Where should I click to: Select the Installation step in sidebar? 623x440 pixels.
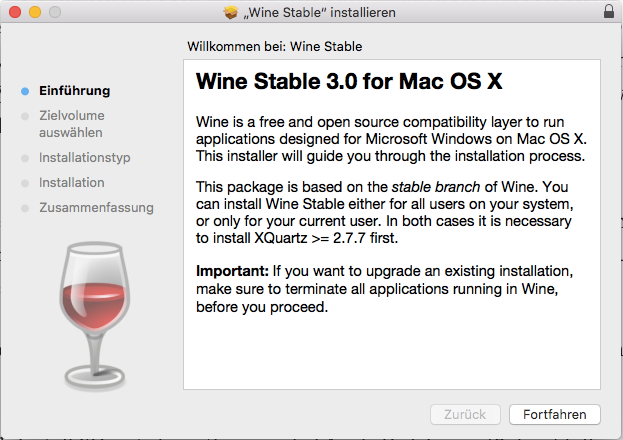coord(72,182)
